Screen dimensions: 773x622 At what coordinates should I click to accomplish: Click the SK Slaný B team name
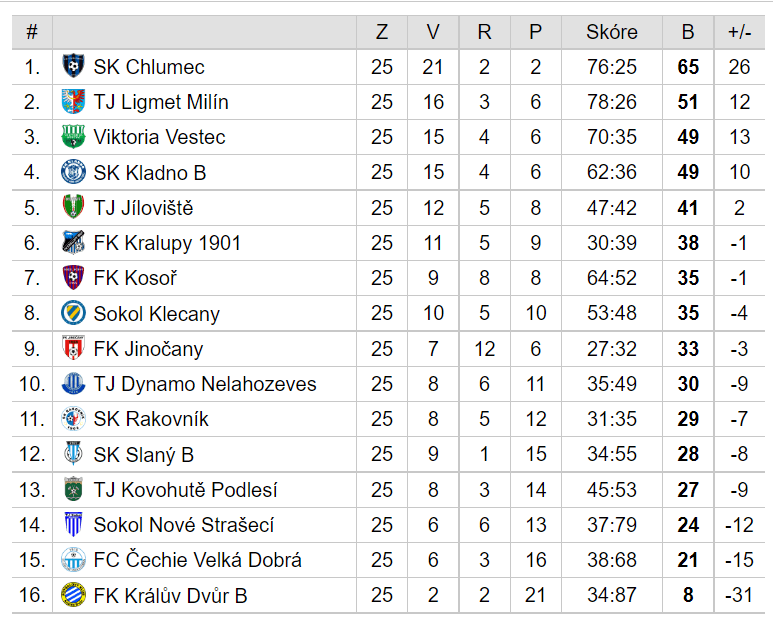[143, 454]
